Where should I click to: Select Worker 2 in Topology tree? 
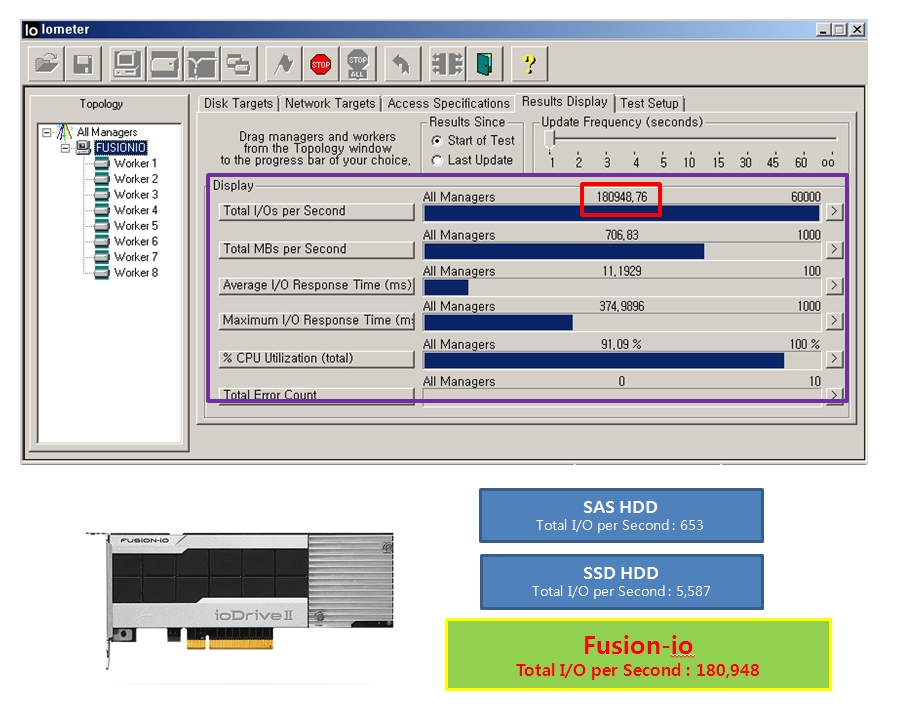136,179
